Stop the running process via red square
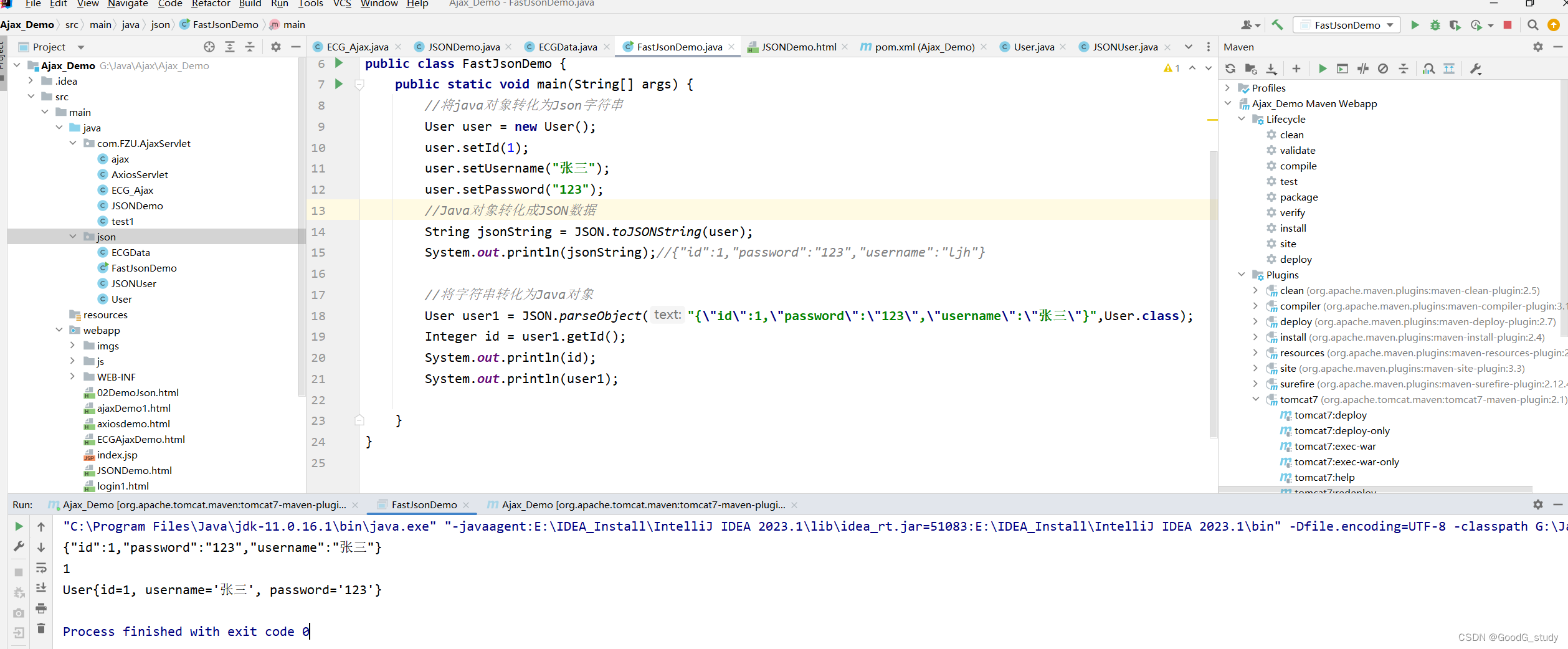 pos(1508,25)
